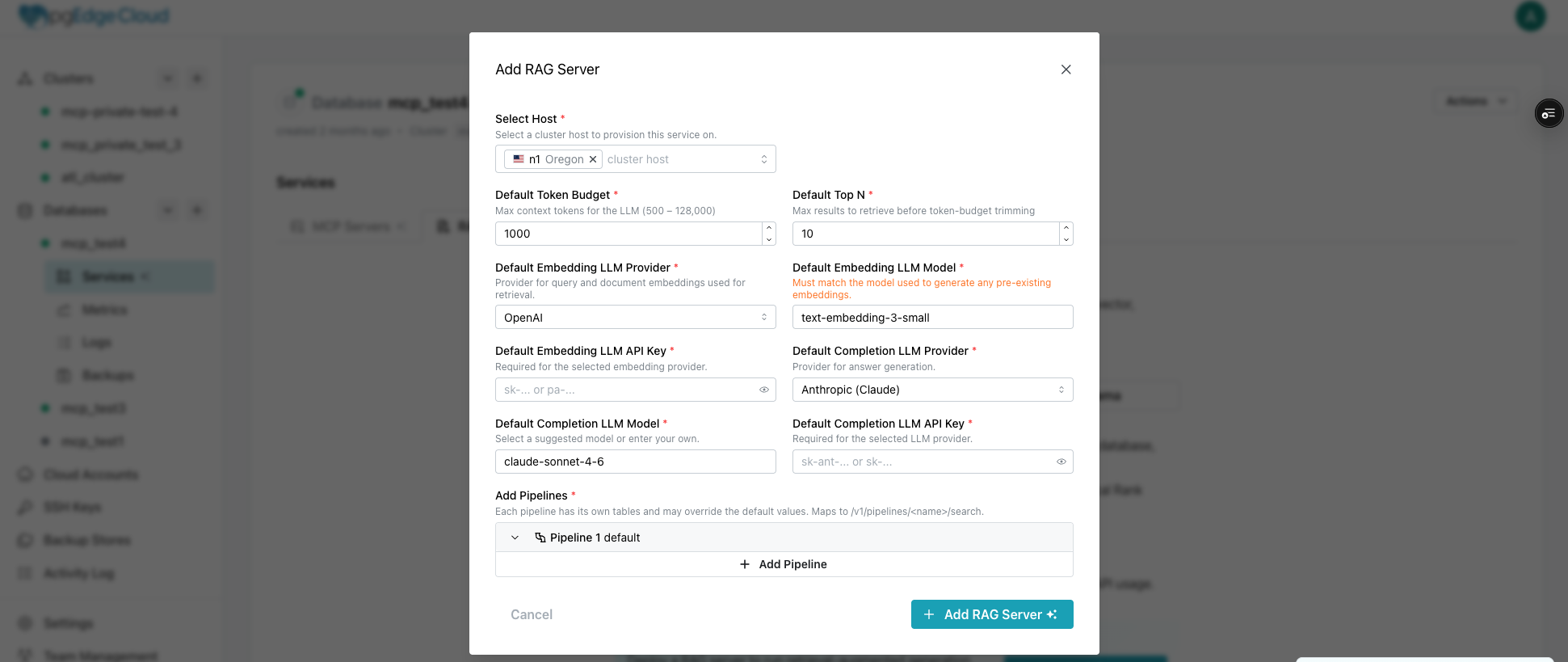
Task: Close the Add RAG Server dialog
Action: pos(1066,70)
